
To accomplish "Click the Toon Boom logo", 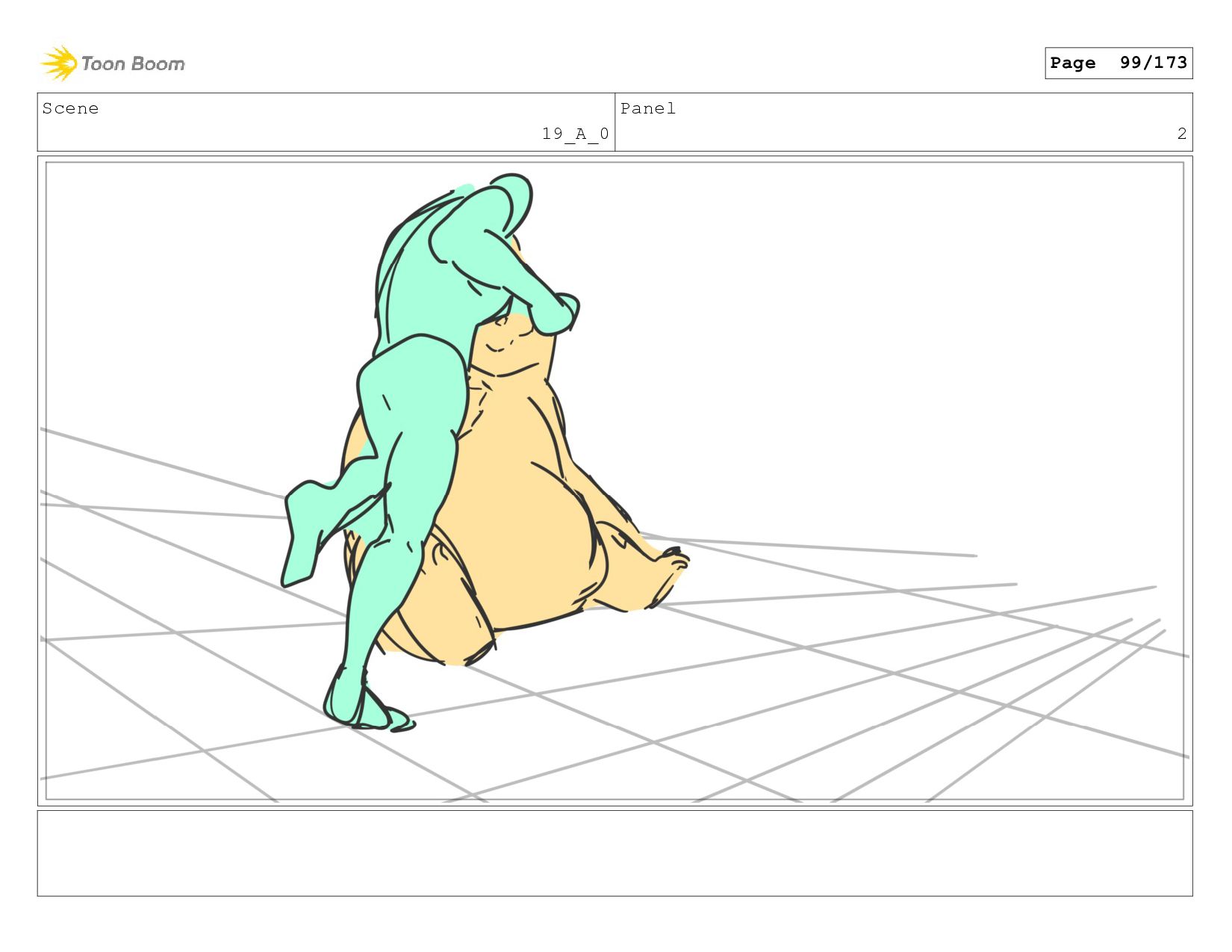I will 113,63.
